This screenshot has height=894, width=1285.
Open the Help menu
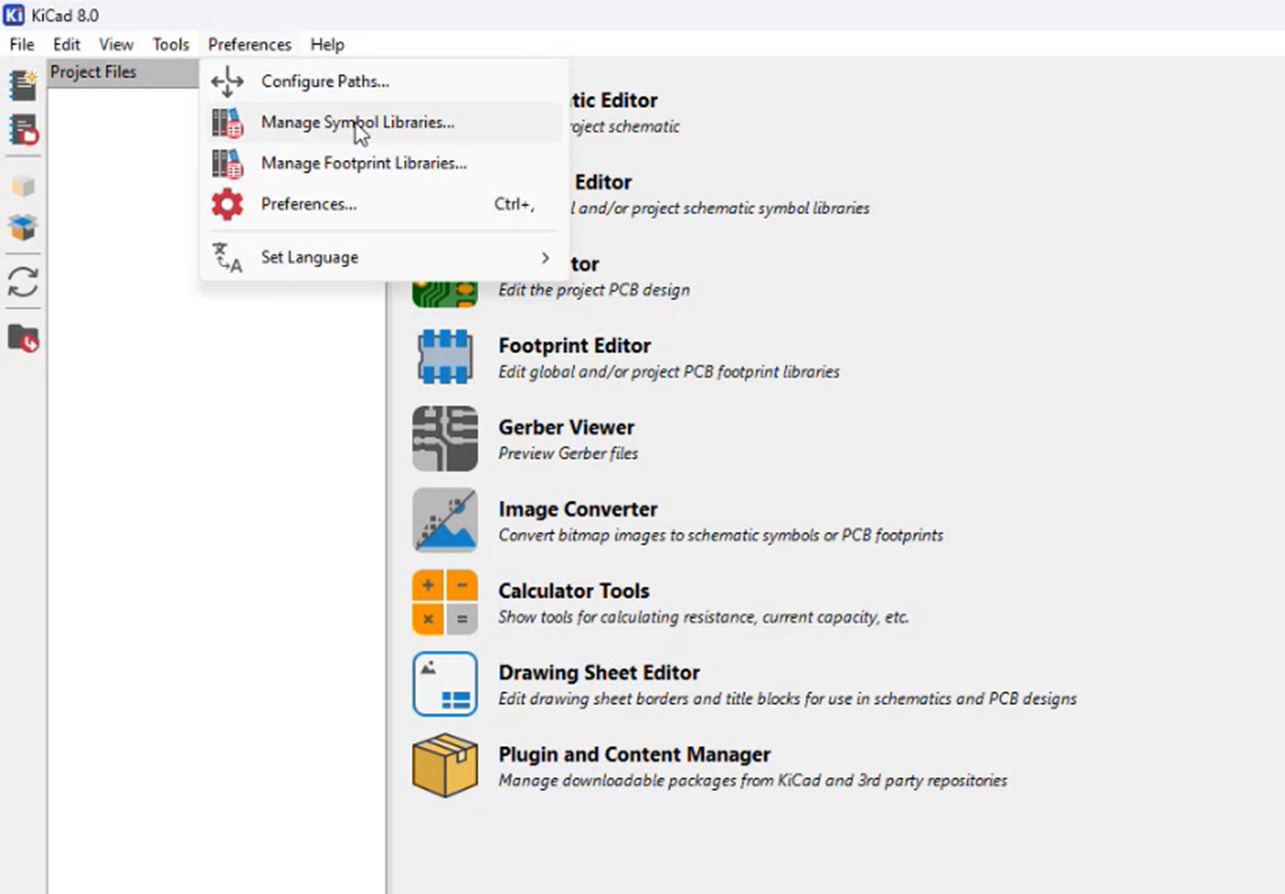coord(327,44)
